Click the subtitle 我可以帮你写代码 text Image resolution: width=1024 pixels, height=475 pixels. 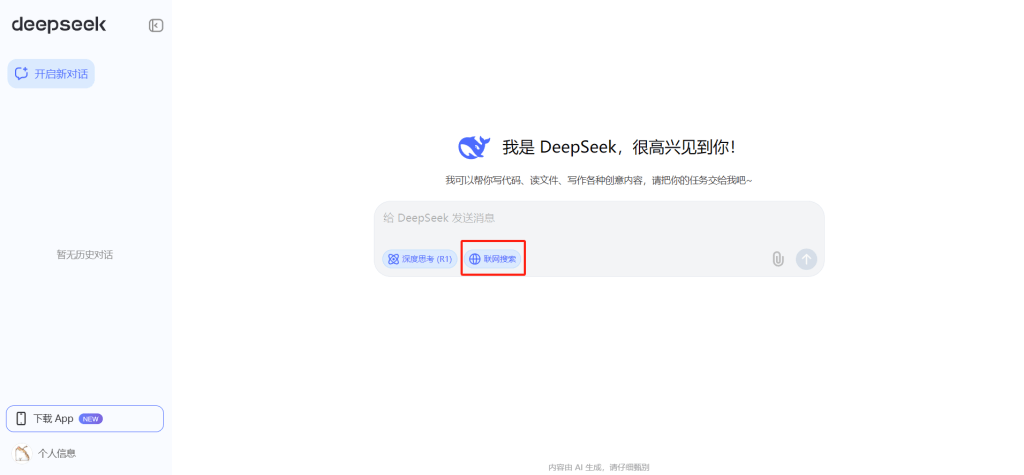point(599,180)
